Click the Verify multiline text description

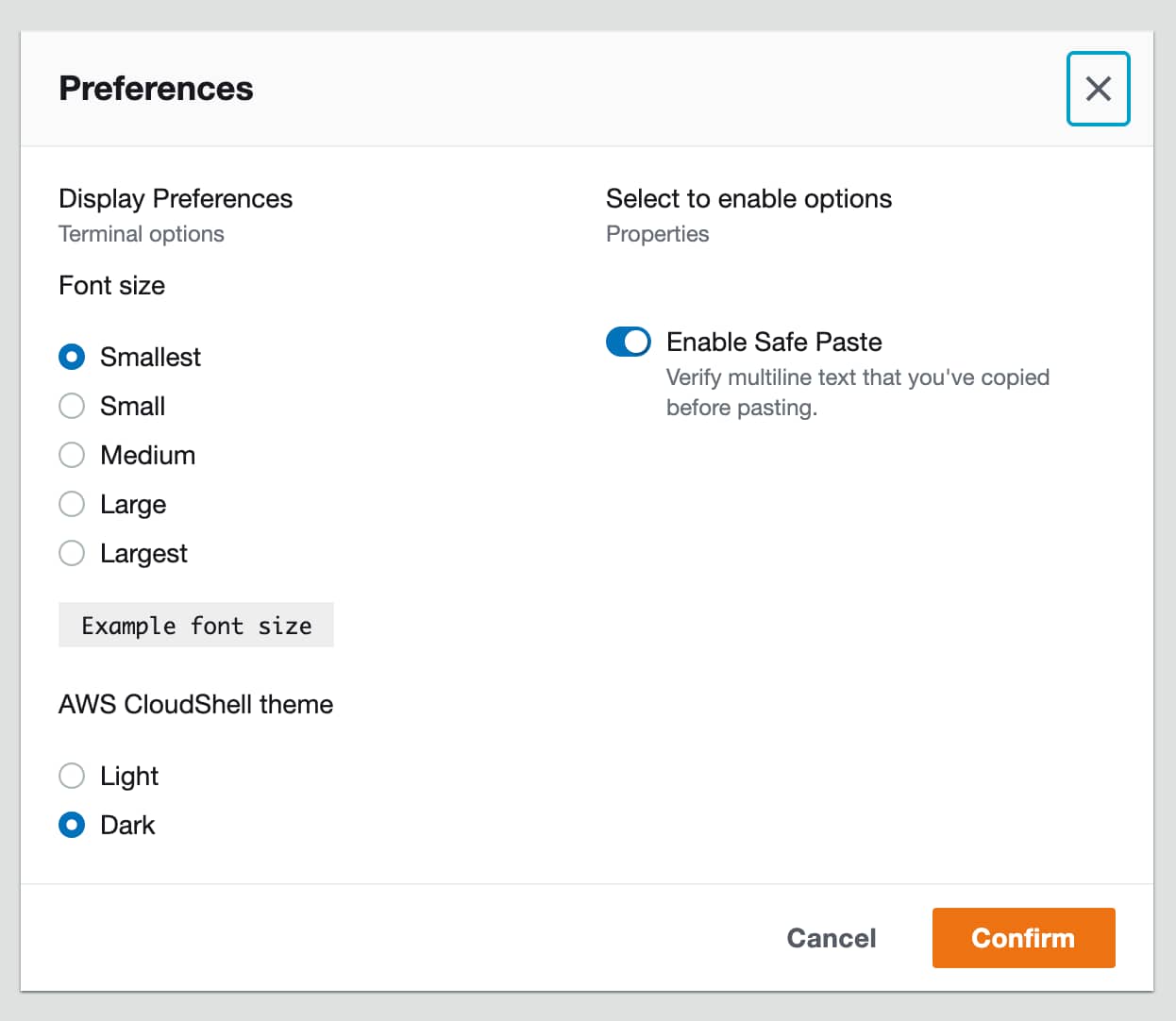point(858,393)
